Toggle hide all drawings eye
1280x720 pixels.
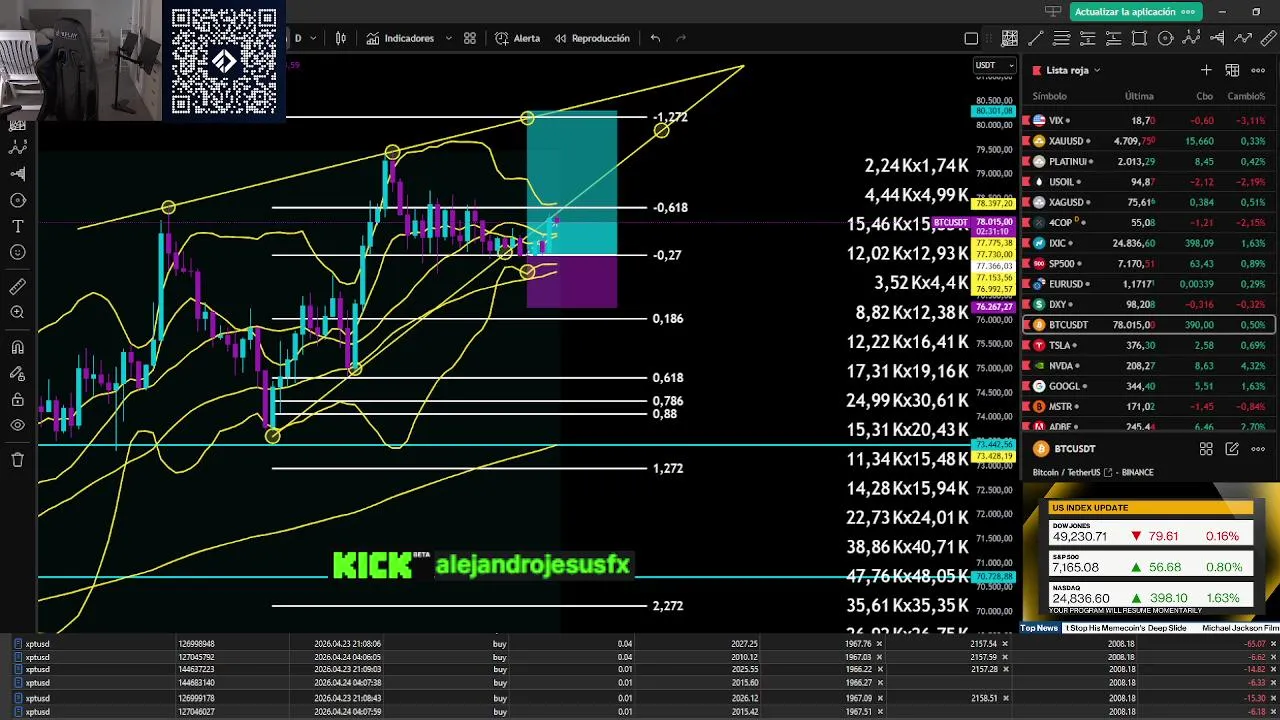click(x=17, y=426)
